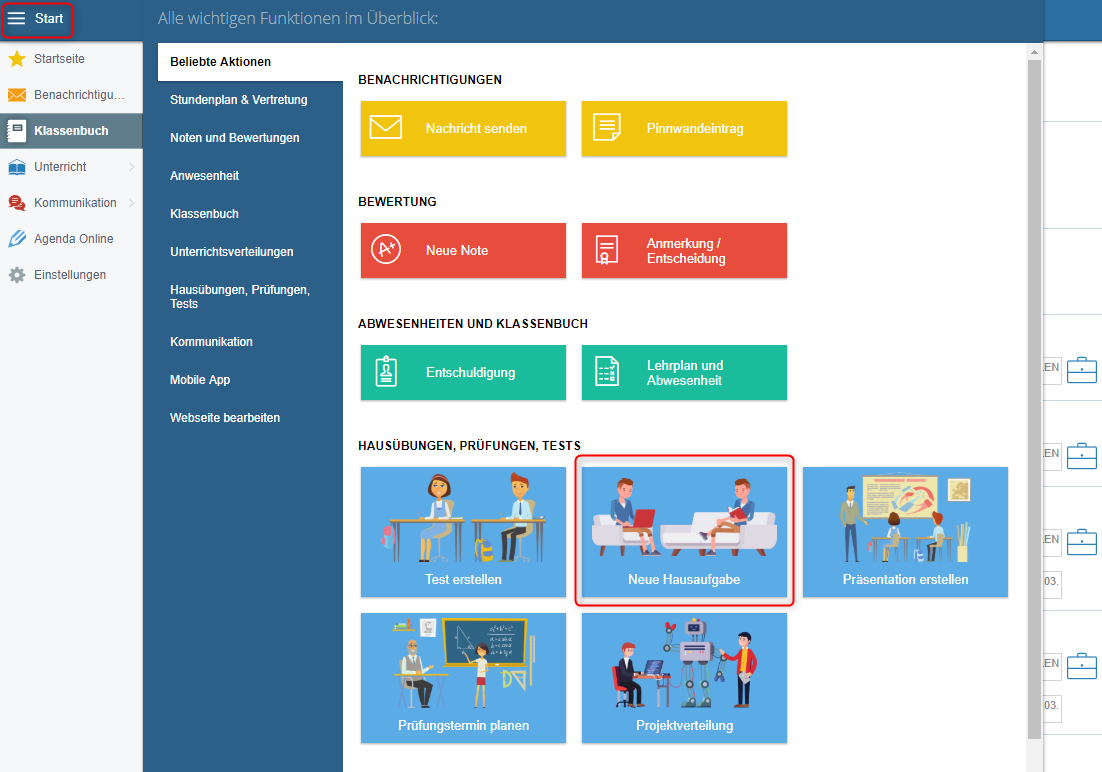This screenshot has height=772, width=1102.
Task: Click the Anmerkung / Entscheidung button
Action: click(x=684, y=250)
